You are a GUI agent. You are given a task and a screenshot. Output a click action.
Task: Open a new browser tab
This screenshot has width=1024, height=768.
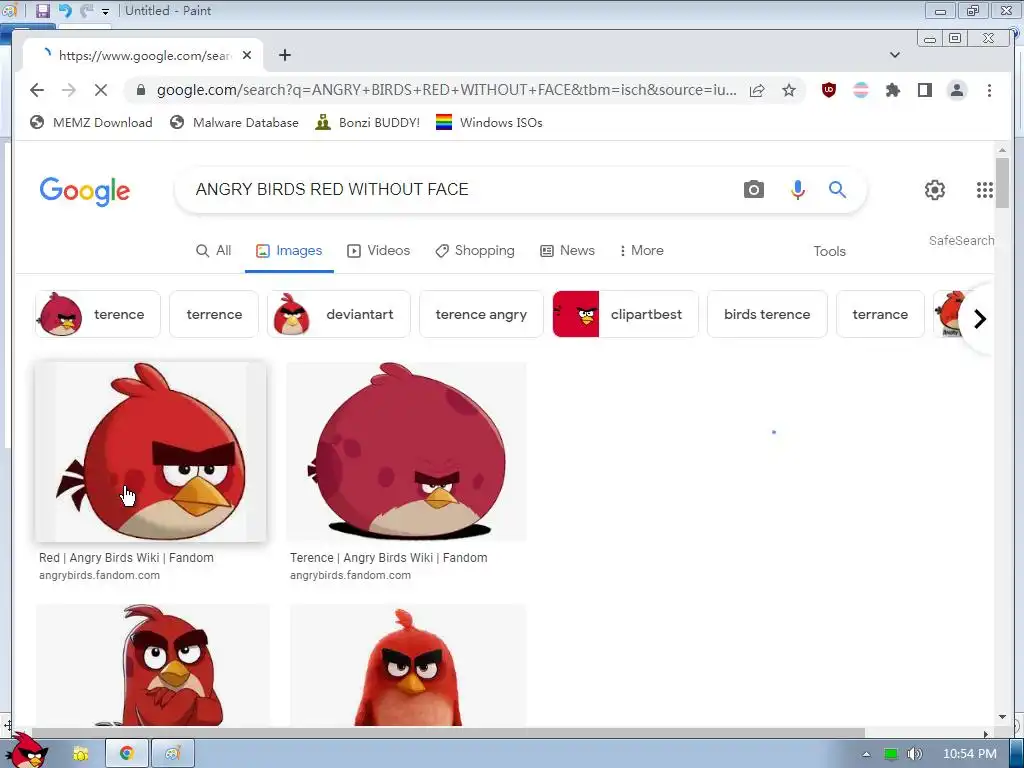click(x=285, y=56)
